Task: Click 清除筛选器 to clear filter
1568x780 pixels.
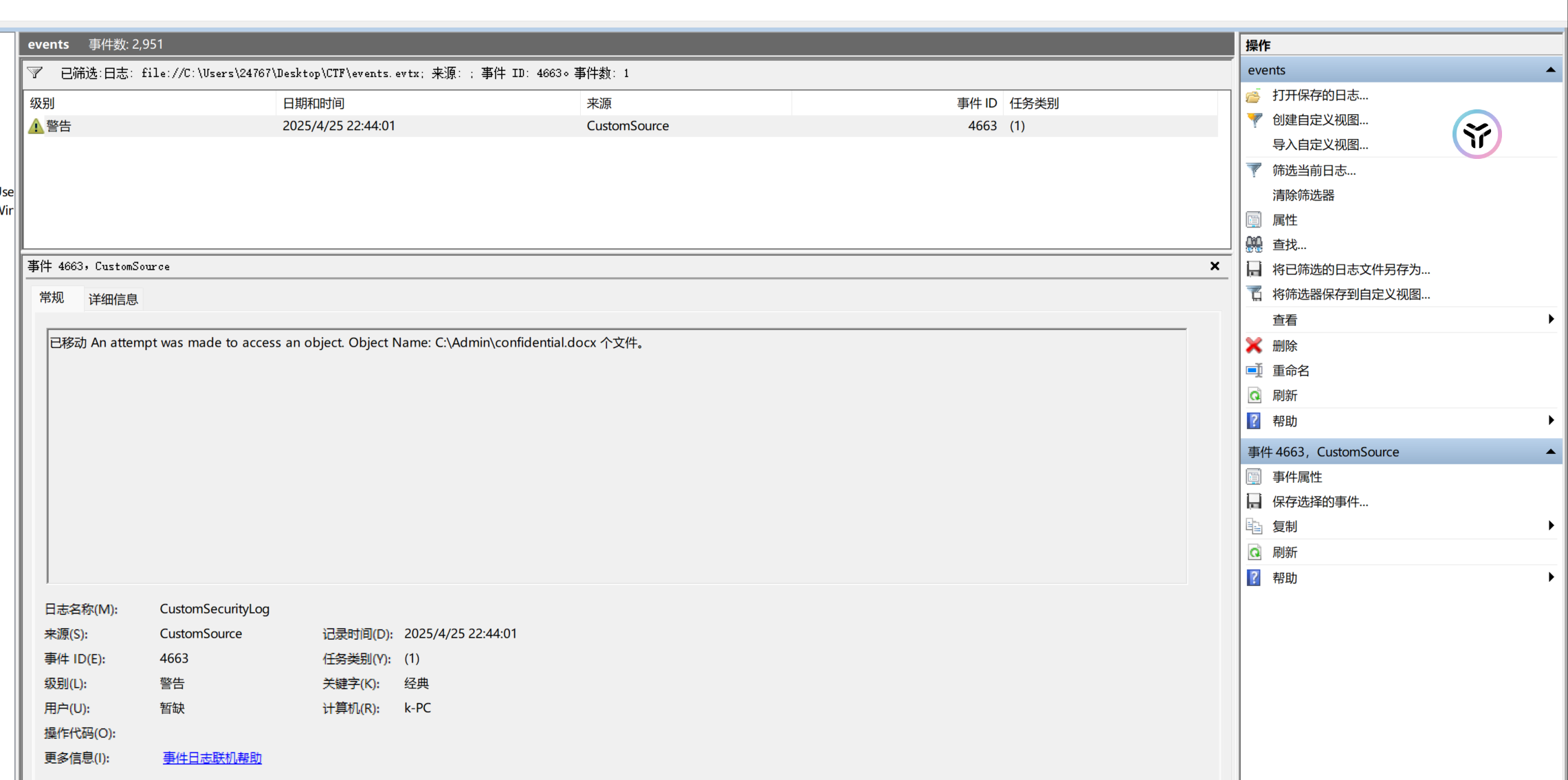Action: pyautogui.click(x=1303, y=195)
